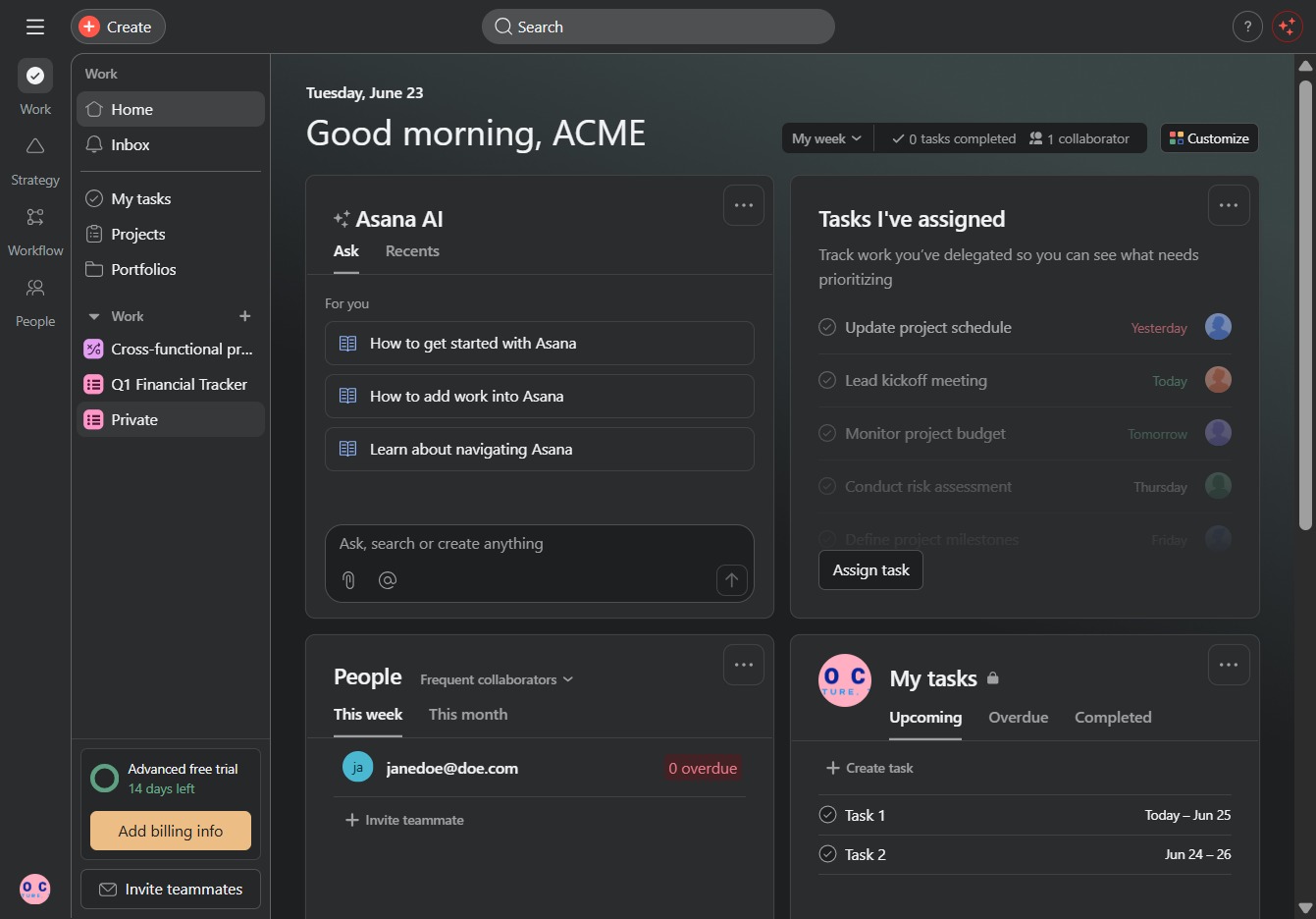Screen dimensions: 1316x919
Task: Open Asana AI widget more options menu
Action: pos(744,205)
